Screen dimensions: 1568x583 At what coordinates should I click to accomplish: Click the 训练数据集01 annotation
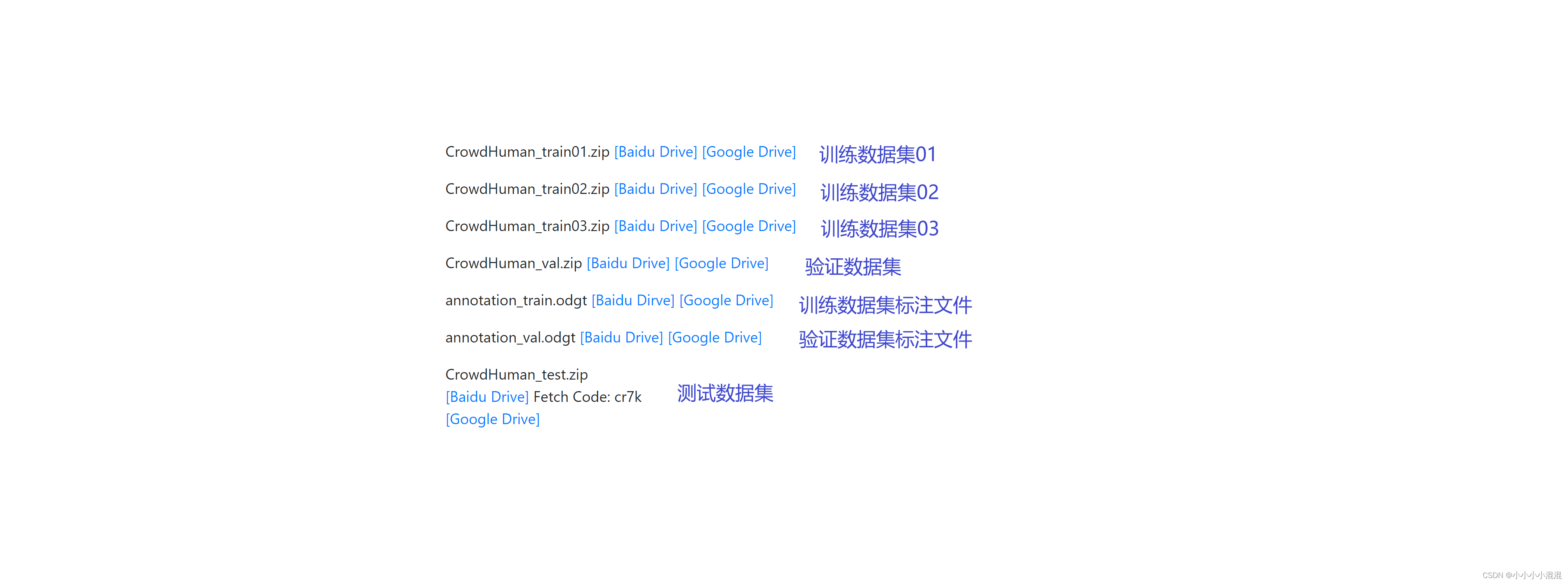[x=878, y=155]
